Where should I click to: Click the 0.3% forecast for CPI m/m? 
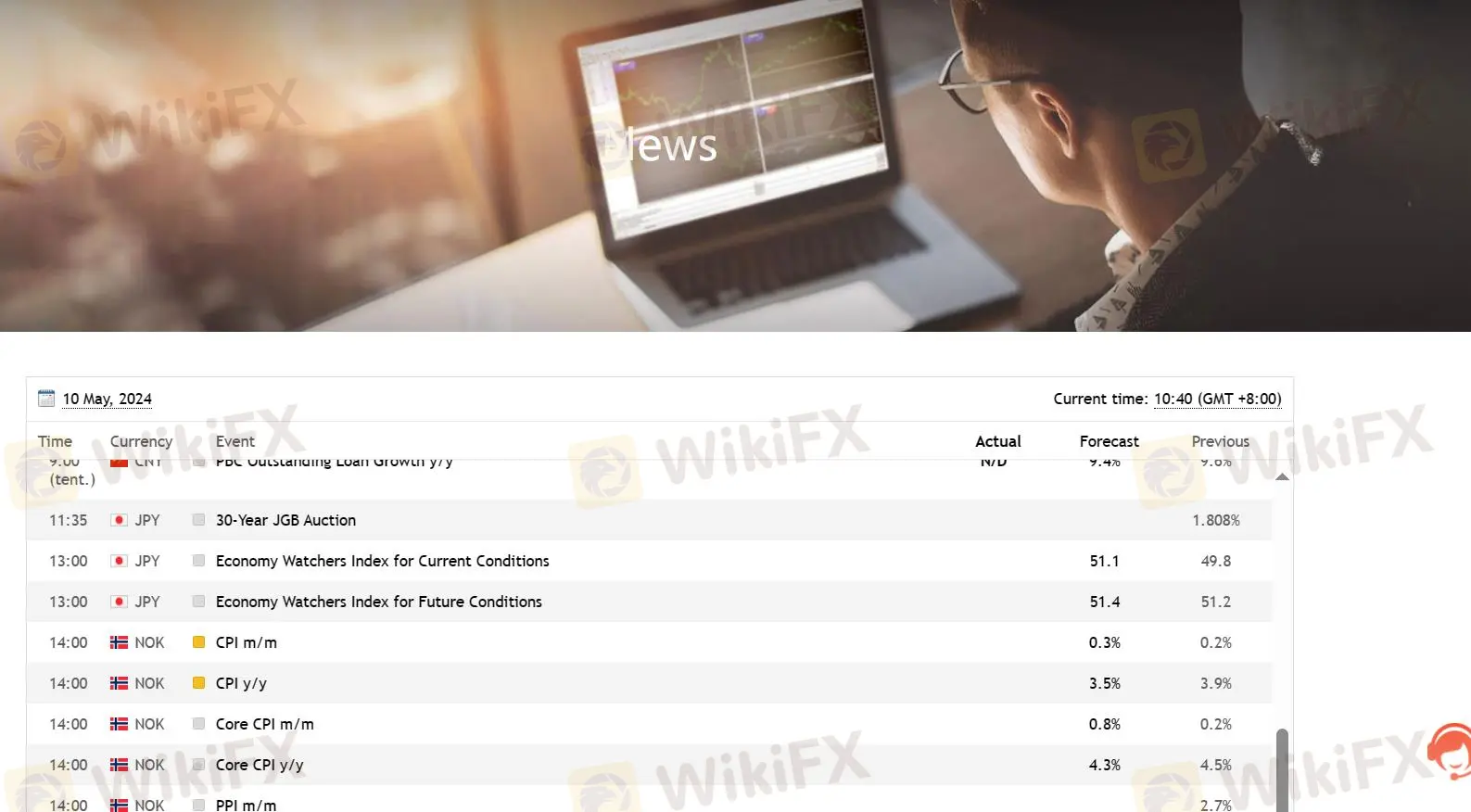pyautogui.click(x=1105, y=642)
